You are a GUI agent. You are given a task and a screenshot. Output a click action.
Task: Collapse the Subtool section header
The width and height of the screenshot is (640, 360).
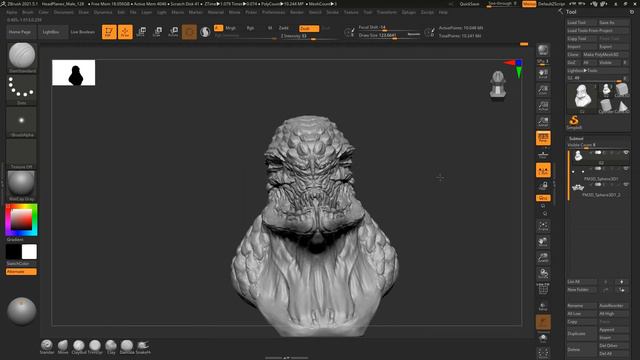(576, 139)
